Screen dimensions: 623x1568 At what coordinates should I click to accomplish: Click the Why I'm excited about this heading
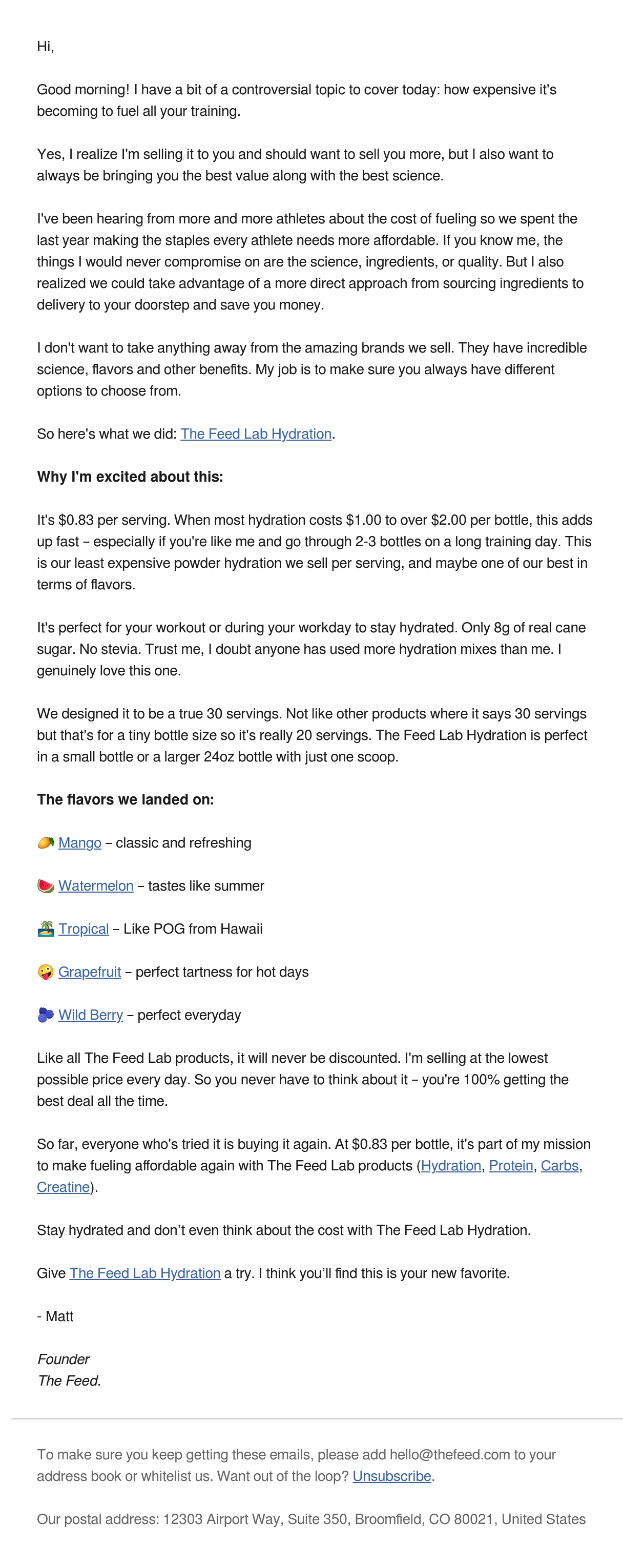pyautogui.click(x=130, y=477)
